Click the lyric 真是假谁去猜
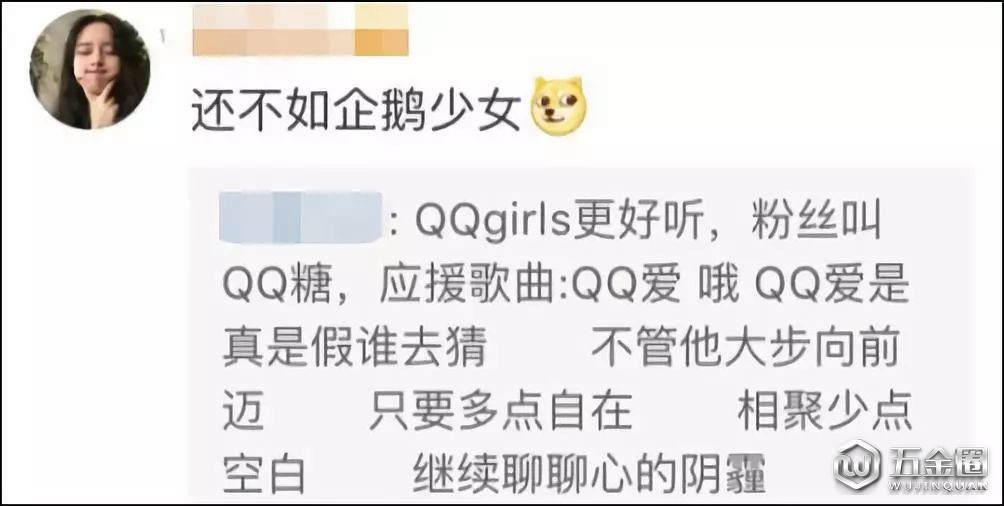The width and height of the screenshot is (1004, 506). pyautogui.click(x=354, y=347)
